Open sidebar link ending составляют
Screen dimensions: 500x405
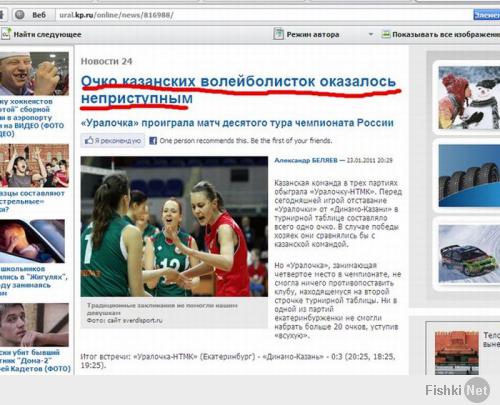coord(32,201)
